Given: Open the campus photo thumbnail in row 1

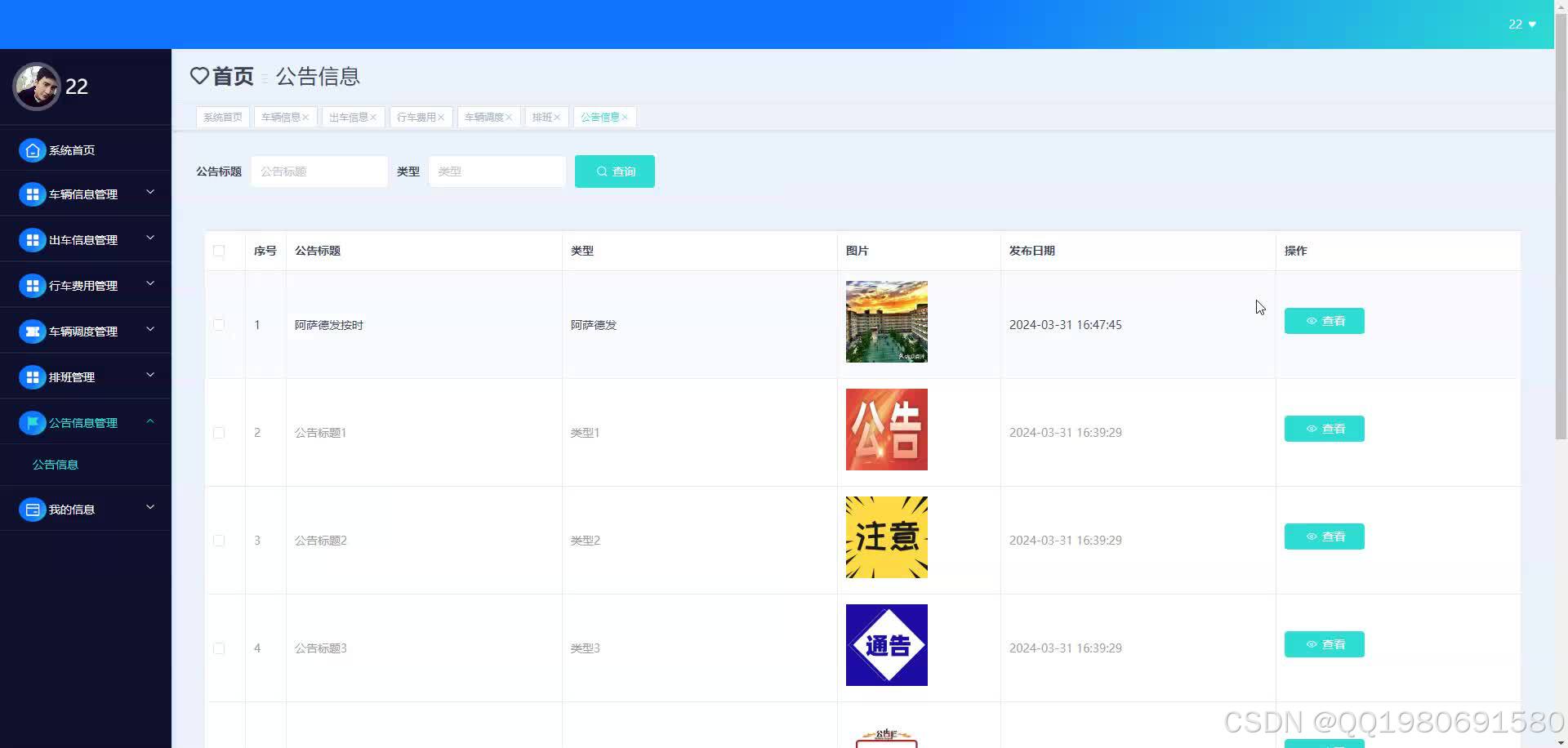Looking at the screenshot, I should pyautogui.click(x=887, y=322).
